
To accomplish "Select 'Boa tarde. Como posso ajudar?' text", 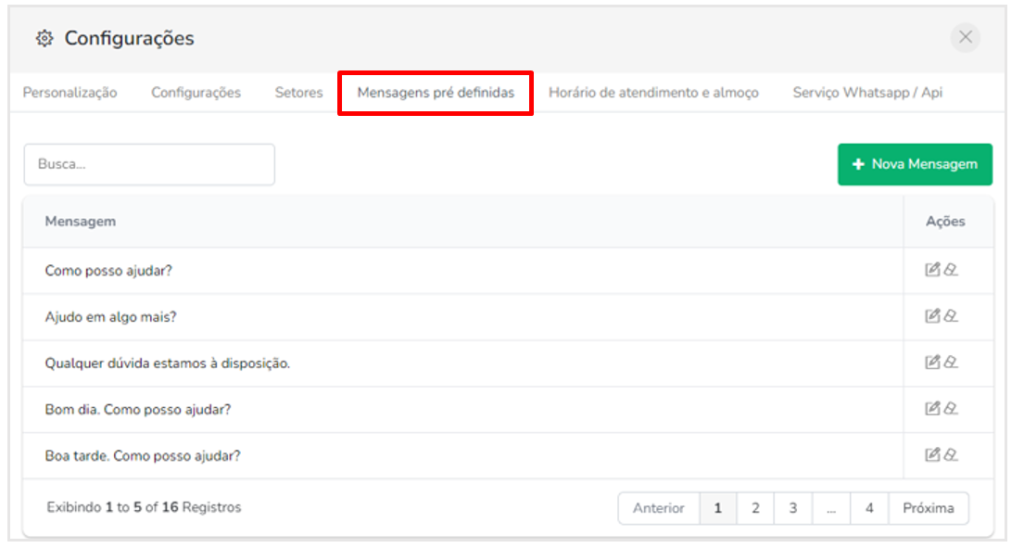I will pyautogui.click(x=142, y=456).
